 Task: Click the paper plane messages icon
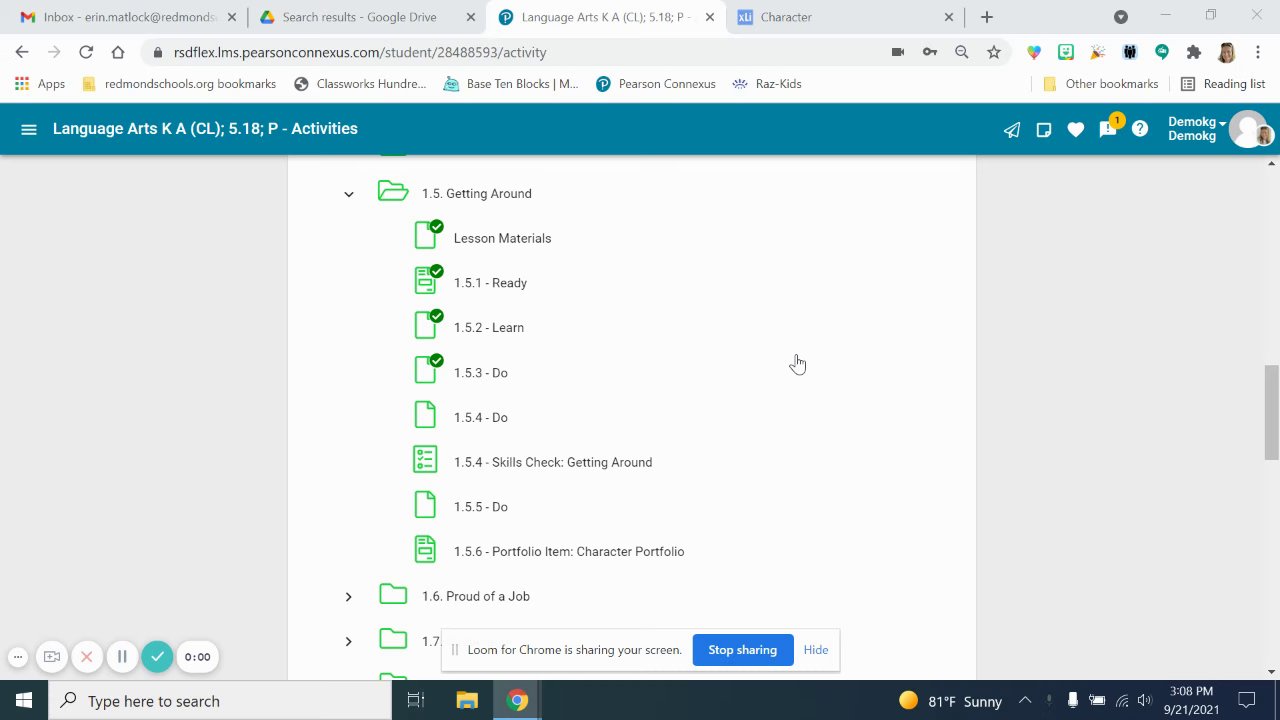(x=1012, y=129)
